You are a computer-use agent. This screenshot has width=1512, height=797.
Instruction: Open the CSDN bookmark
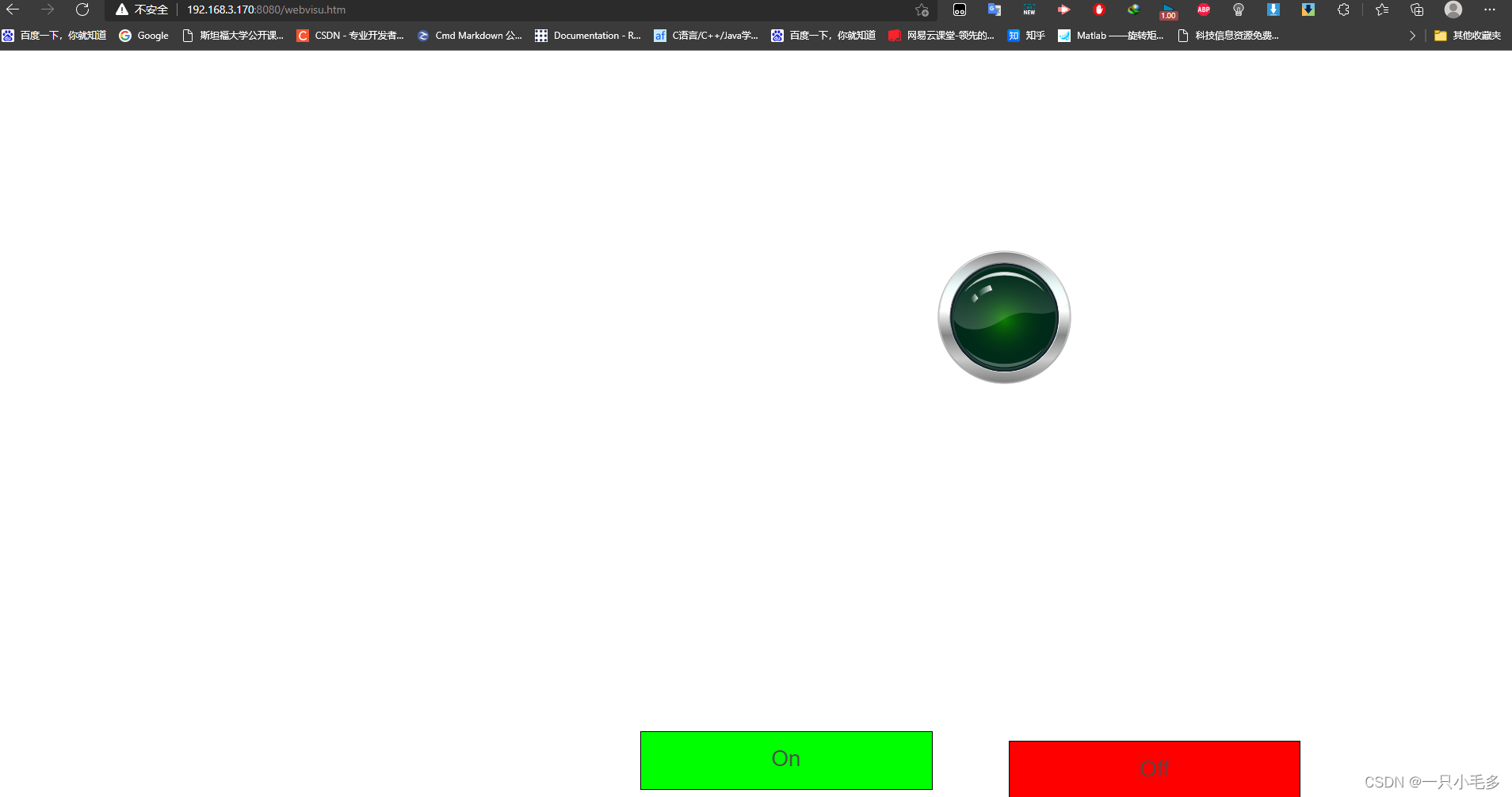pos(350,36)
